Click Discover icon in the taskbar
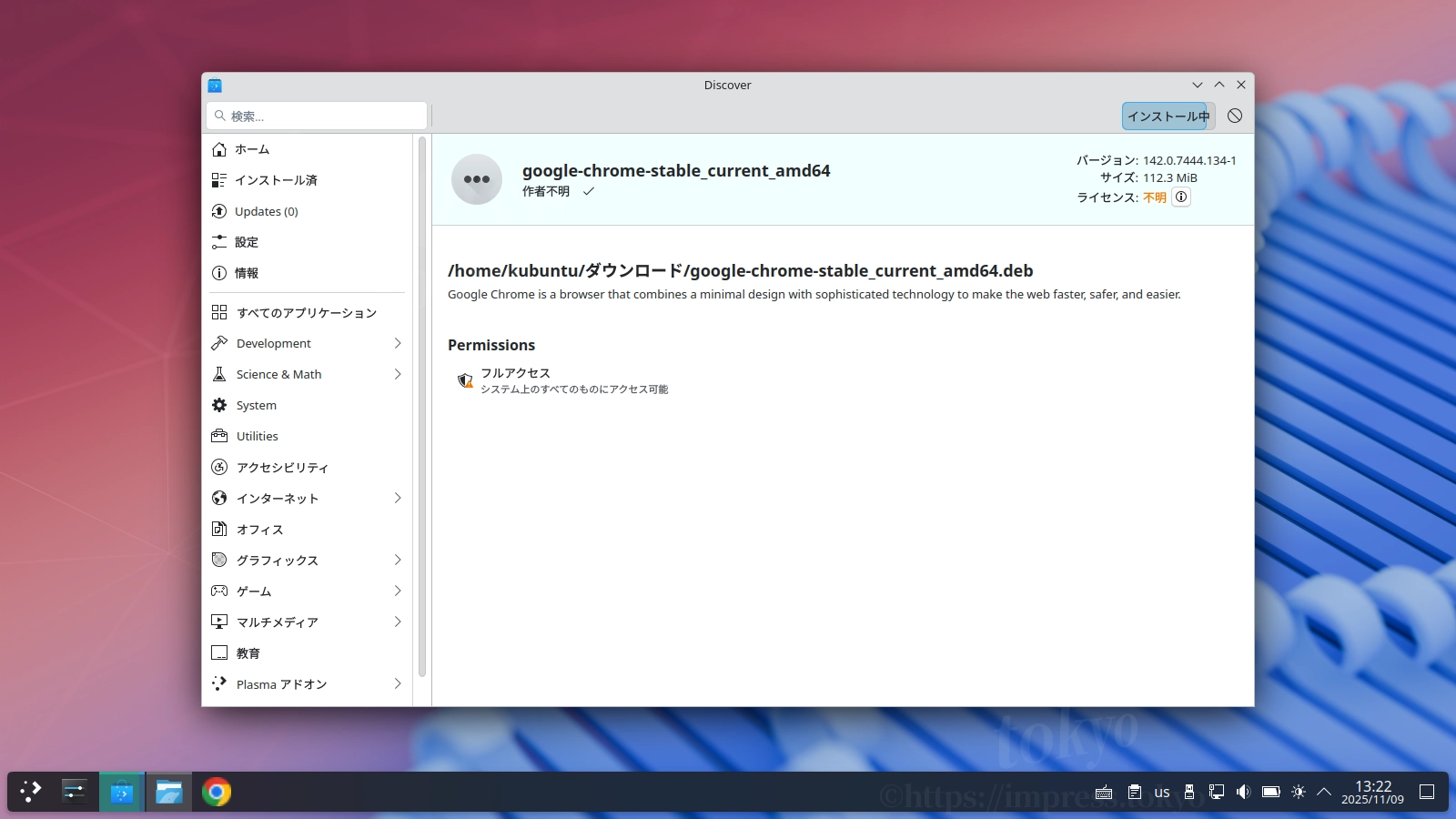 click(x=122, y=792)
